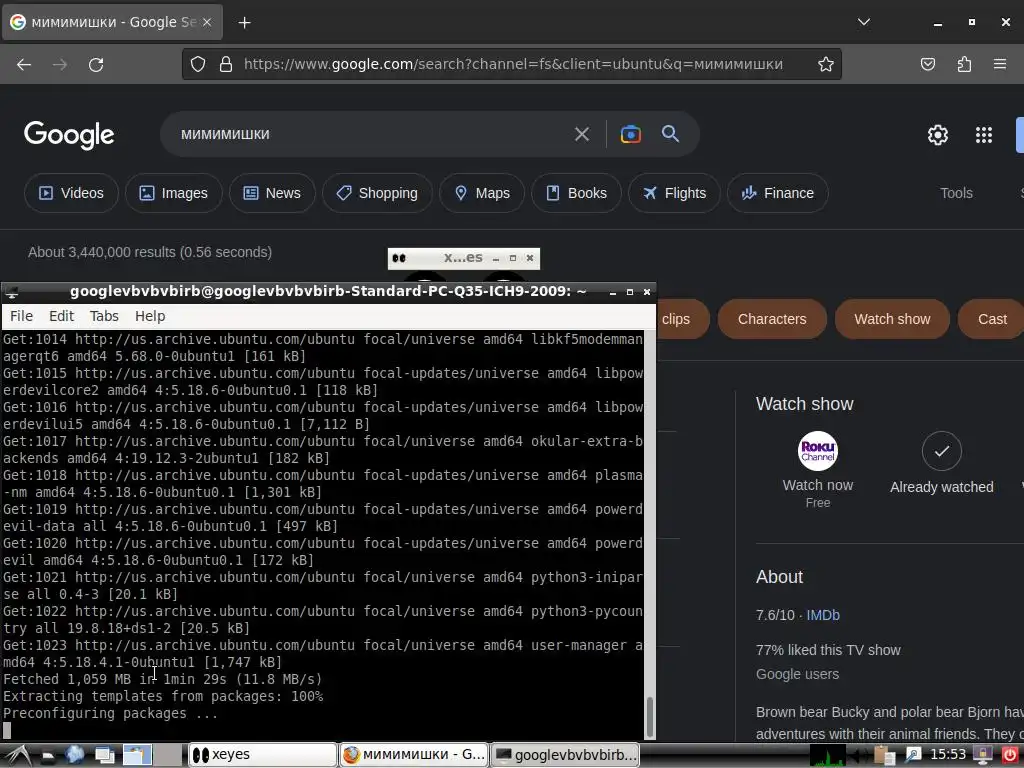The height and width of the screenshot is (768, 1024).
Task: Switch to Flights search results
Action: point(675,193)
